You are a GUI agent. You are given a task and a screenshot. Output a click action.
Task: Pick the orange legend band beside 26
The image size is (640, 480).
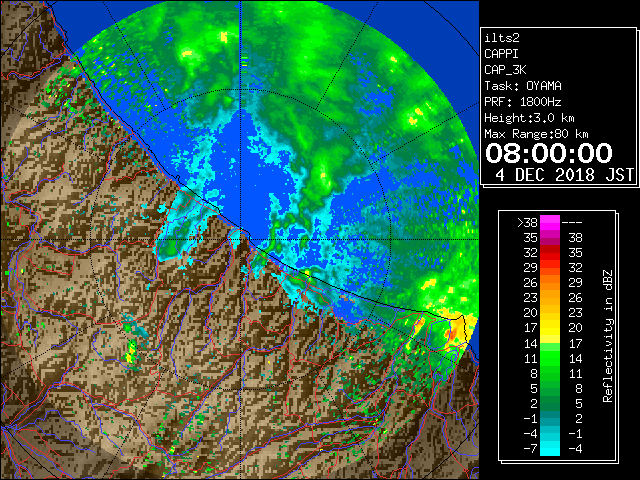(550, 282)
